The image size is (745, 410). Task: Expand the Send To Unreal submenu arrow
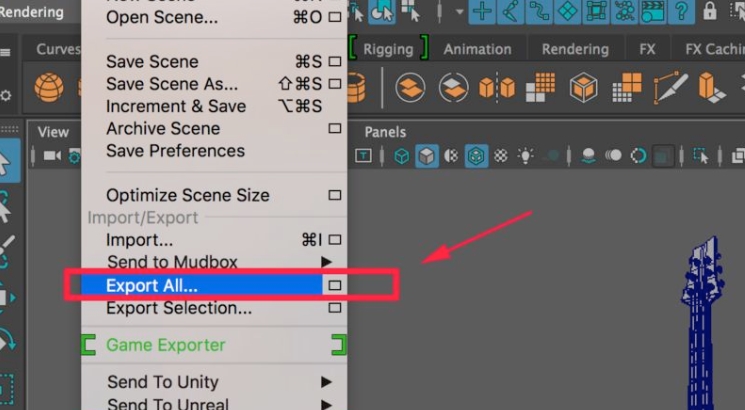tap(326, 404)
